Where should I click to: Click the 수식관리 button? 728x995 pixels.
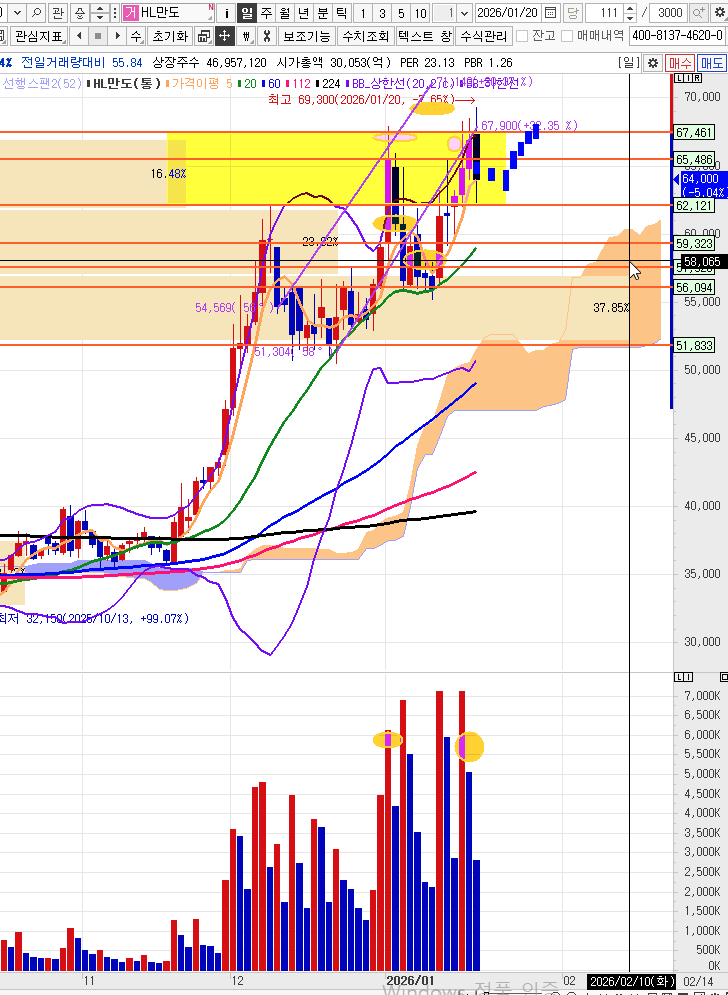483,36
